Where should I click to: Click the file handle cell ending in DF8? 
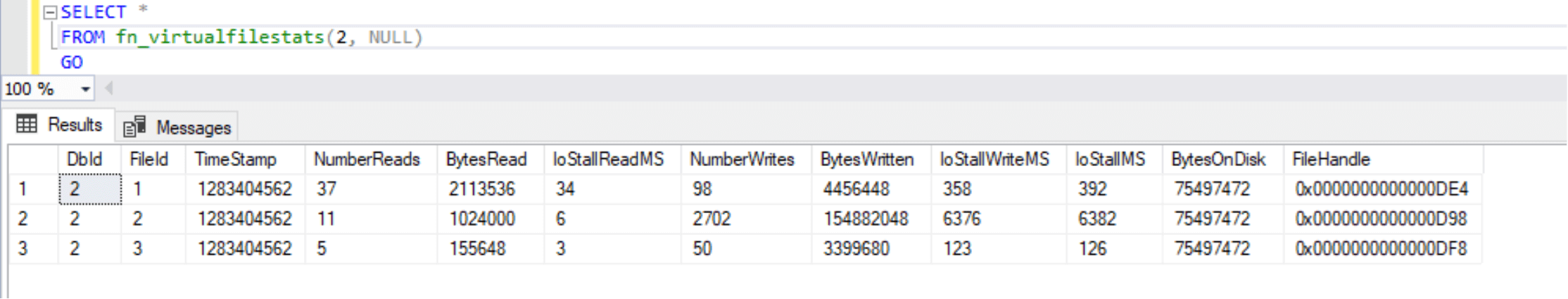[1381, 248]
